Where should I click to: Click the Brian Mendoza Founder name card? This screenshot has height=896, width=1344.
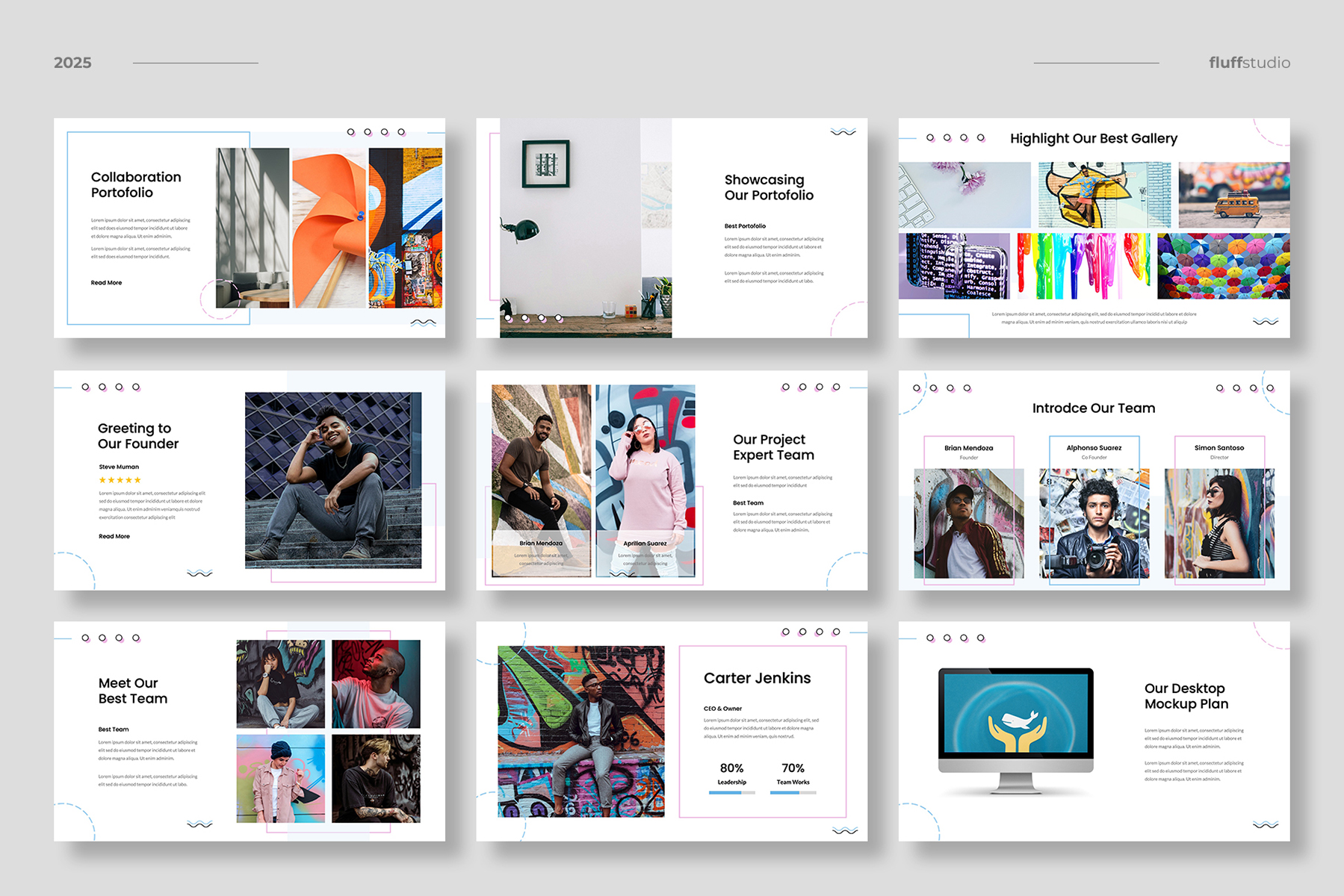click(968, 452)
